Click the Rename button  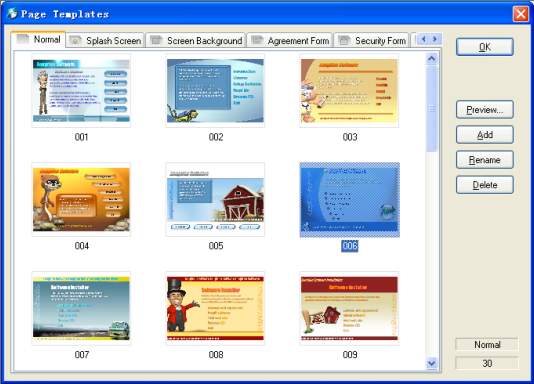[x=485, y=160]
